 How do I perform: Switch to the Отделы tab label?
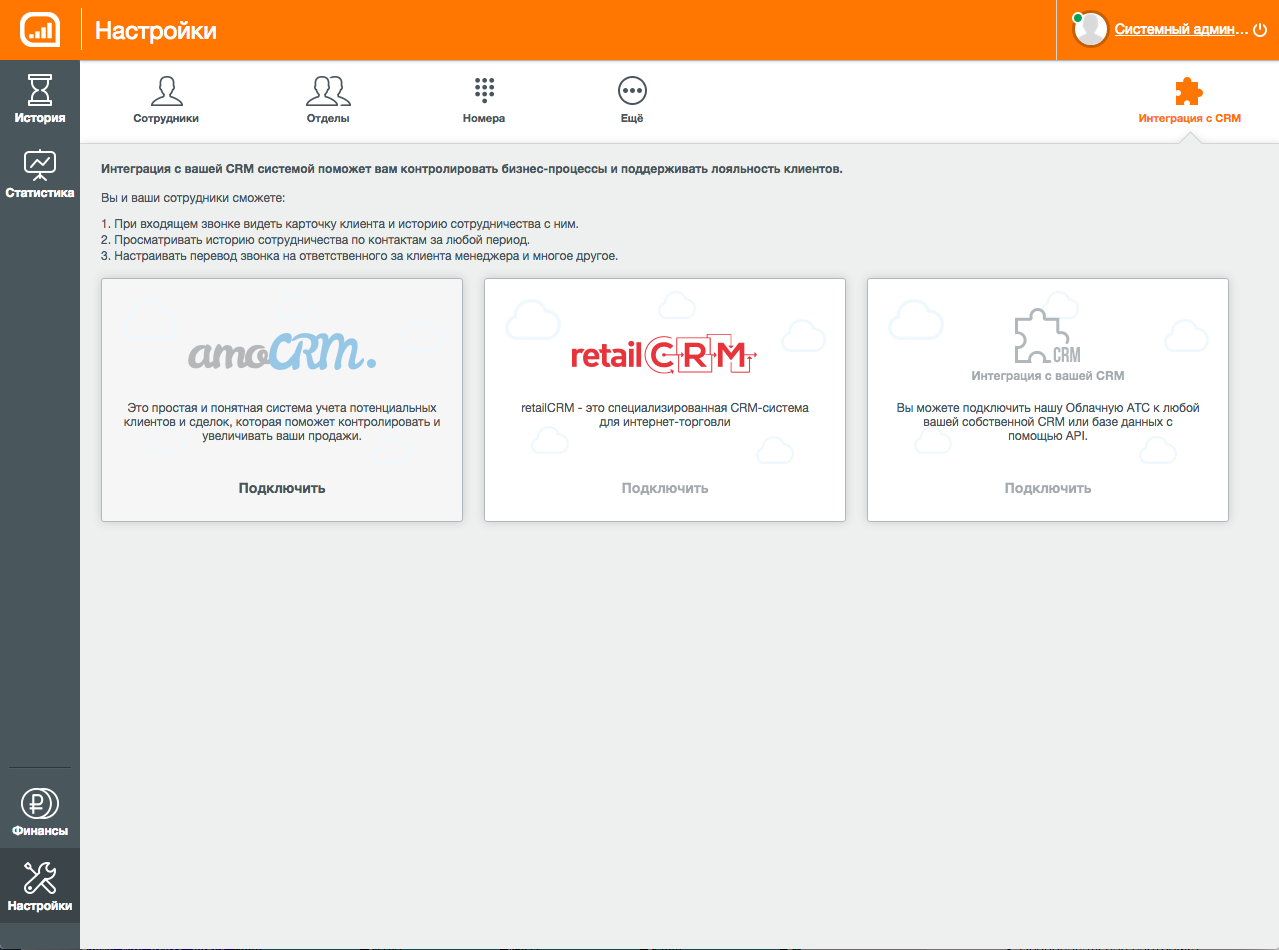tap(328, 118)
